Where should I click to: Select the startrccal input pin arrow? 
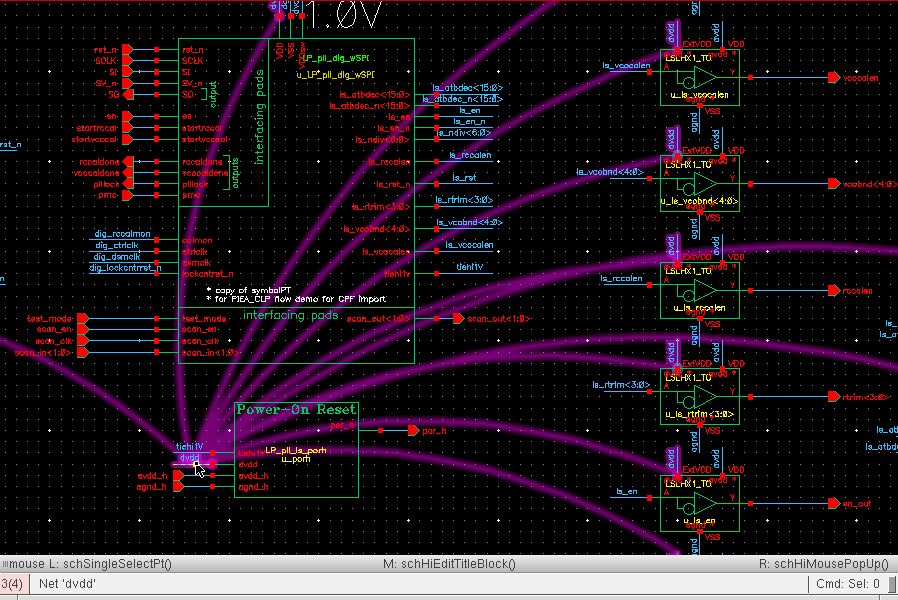pos(127,128)
